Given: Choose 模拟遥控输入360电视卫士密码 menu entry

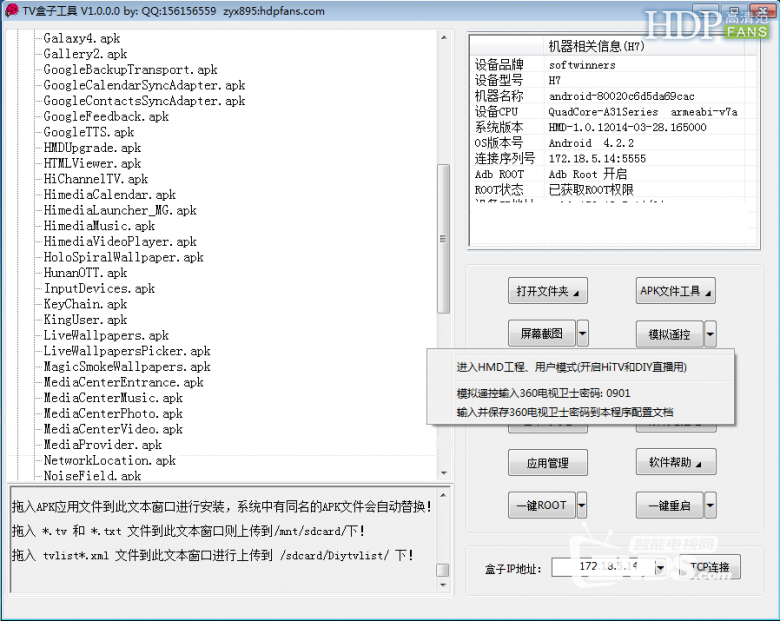Looking at the screenshot, I should (543, 393).
